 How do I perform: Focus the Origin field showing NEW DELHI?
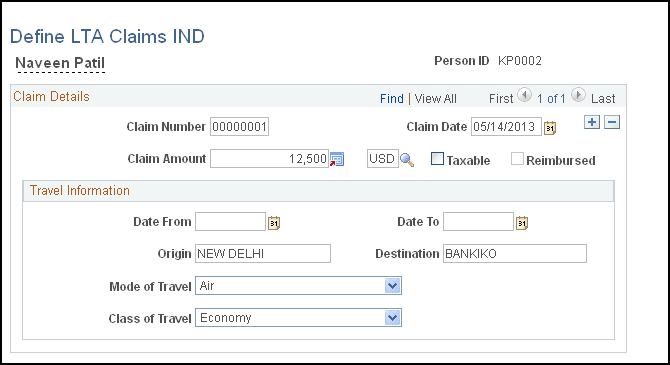[263, 253]
